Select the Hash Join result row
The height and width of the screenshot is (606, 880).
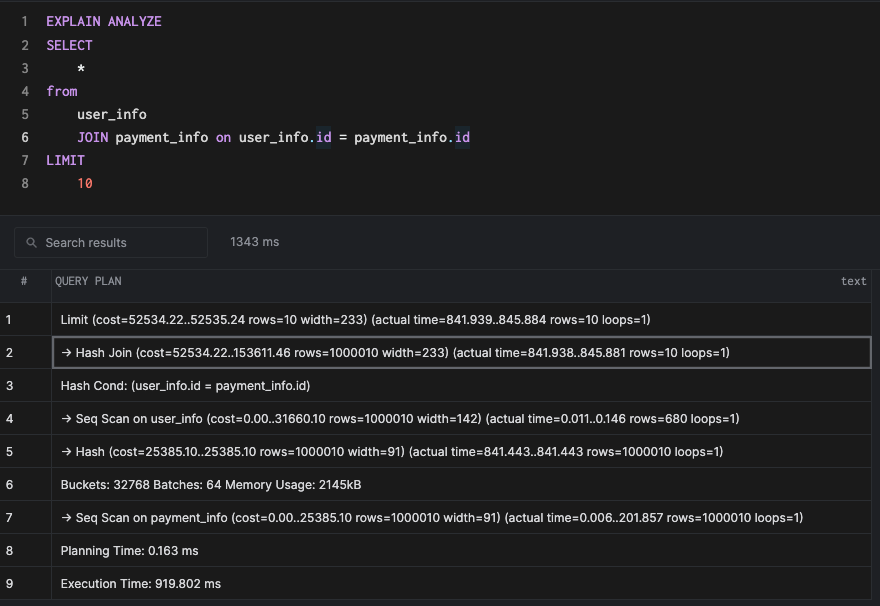pos(395,353)
